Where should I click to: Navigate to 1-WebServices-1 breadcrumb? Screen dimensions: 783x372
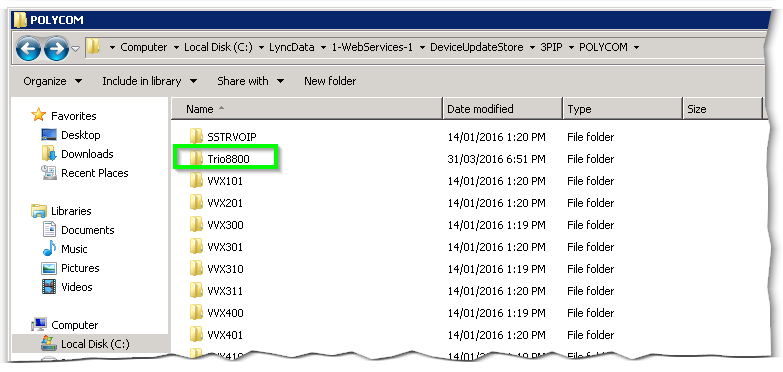372,47
